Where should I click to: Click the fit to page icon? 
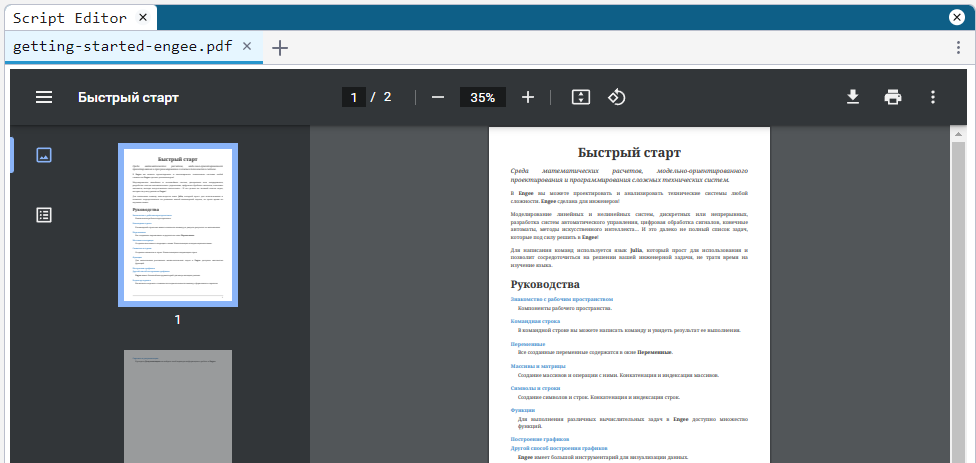tap(581, 97)
